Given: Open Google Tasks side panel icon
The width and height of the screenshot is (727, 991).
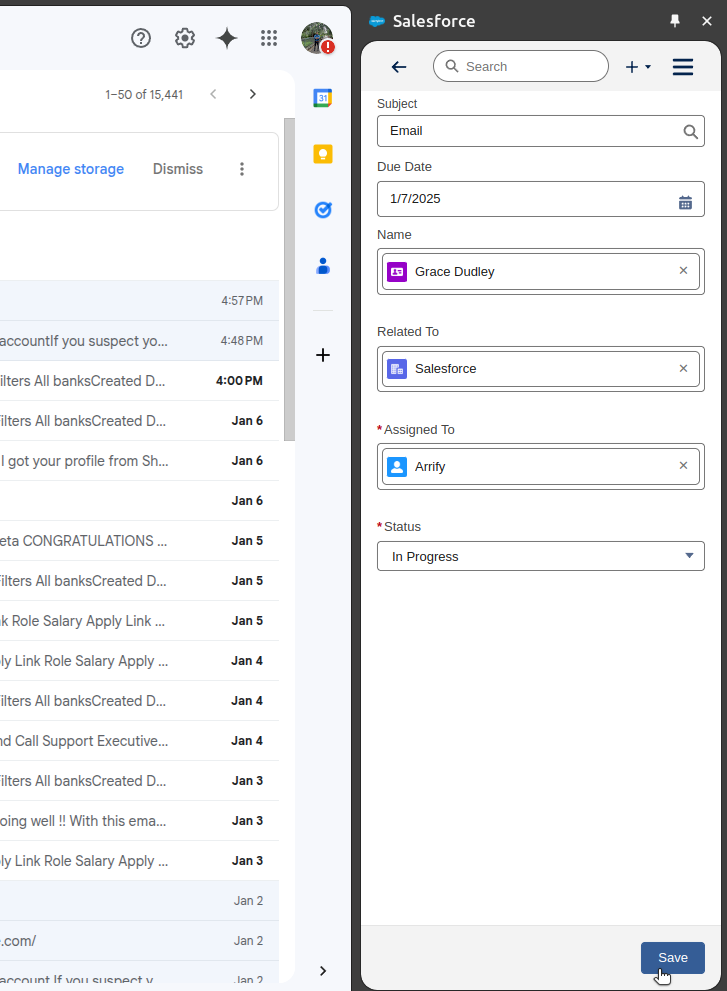Looking at the screenshot, I should click(323, 210).
